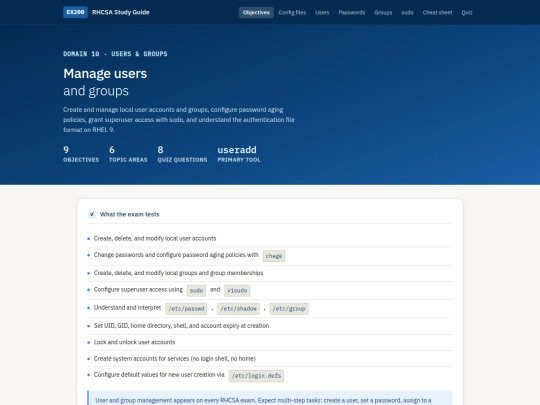Select the 8 Quiz Questions stat
Viewport: 540px width, 405px height.
click(x=182, y=154)
